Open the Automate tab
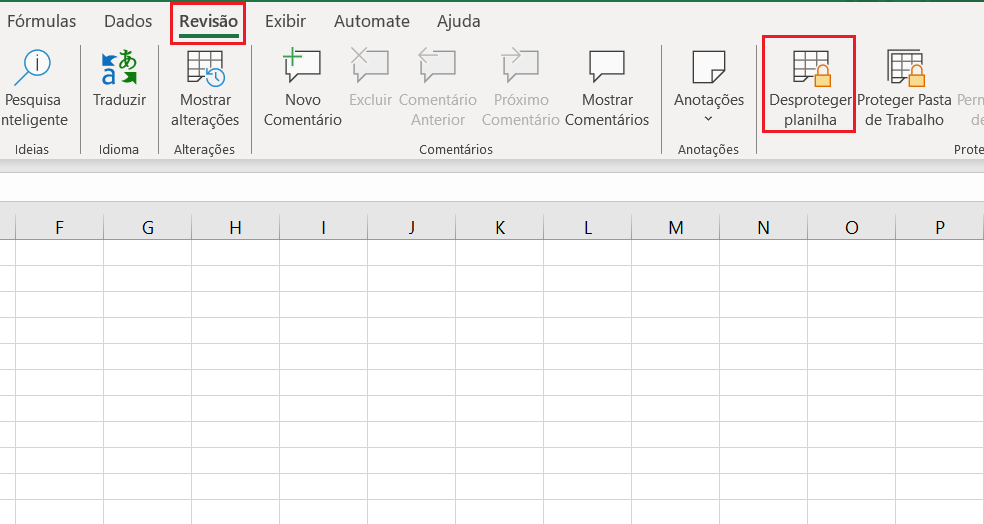 (x=372, y=21)
